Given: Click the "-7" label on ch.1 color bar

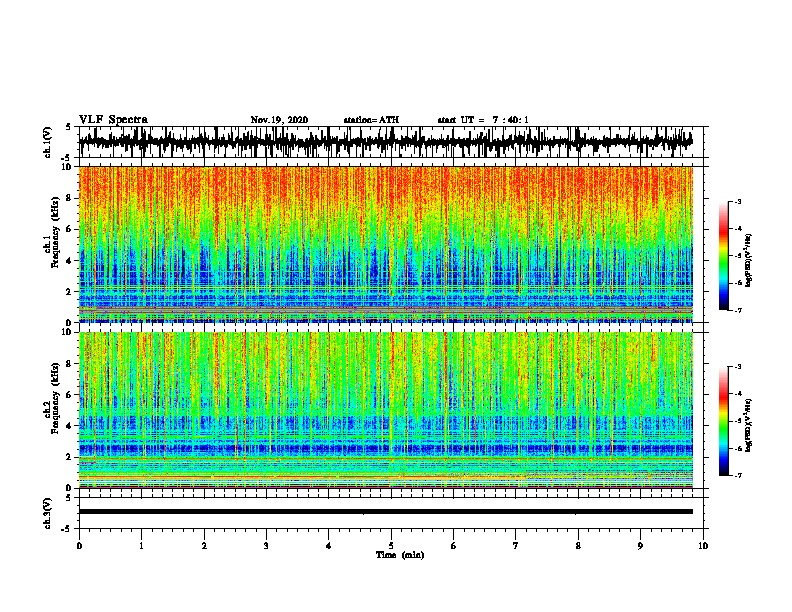Looking at the screenshot, I should (737, 310).
